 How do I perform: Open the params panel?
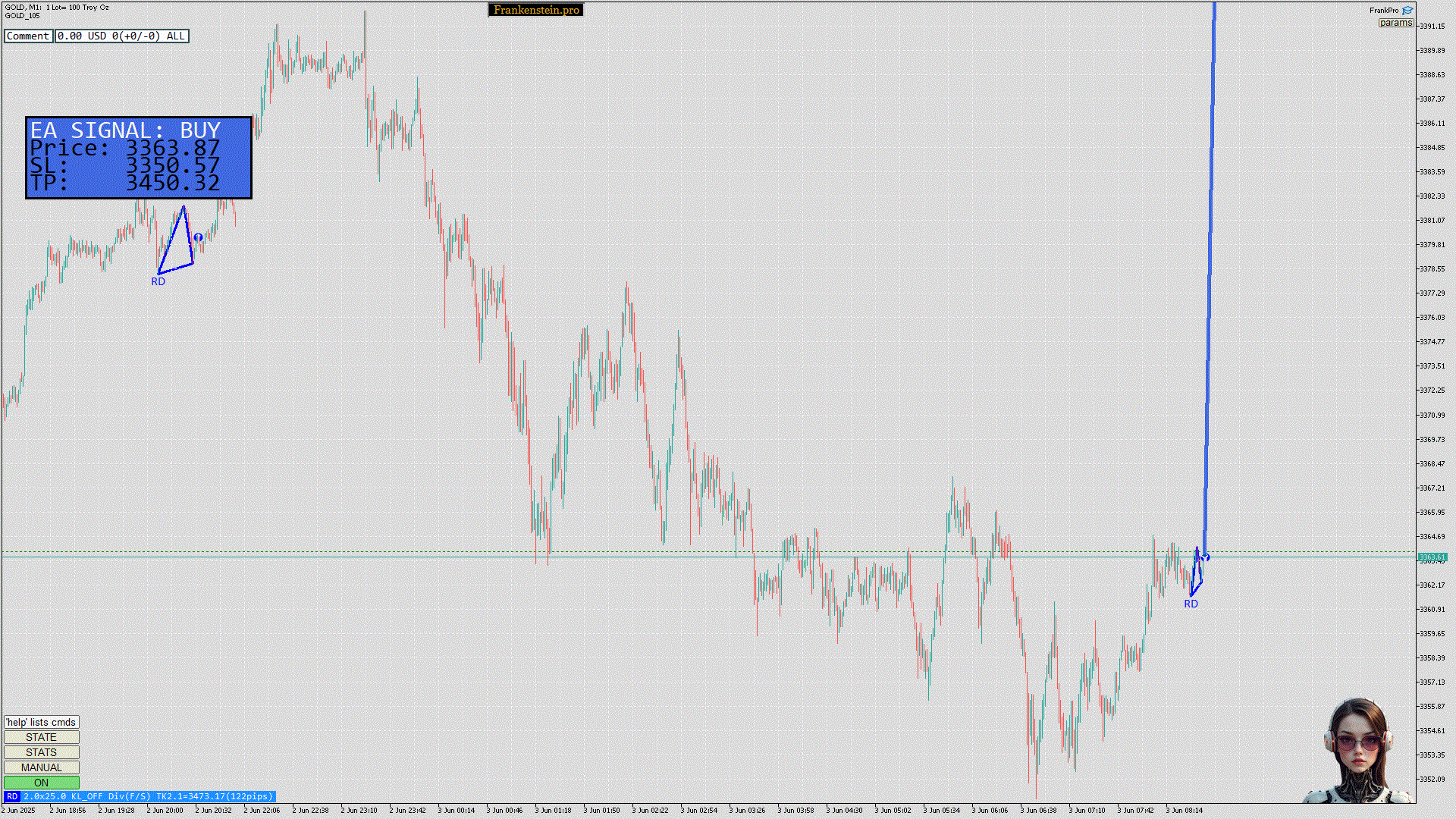[x=1395, y=23]
